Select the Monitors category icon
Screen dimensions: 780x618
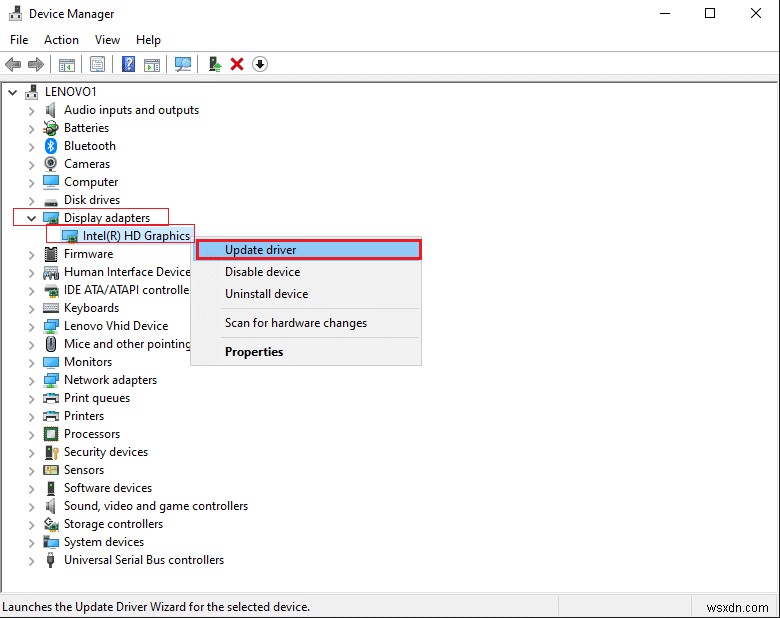(51, 362)
